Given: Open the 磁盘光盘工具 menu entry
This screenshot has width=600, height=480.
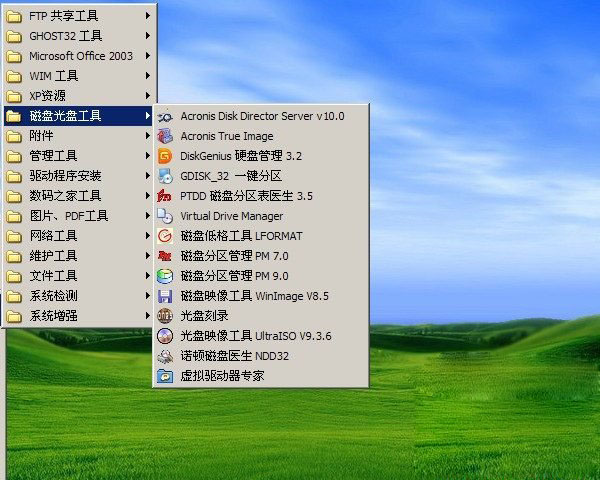Looking at the screenshot, I should pos(78,116).
